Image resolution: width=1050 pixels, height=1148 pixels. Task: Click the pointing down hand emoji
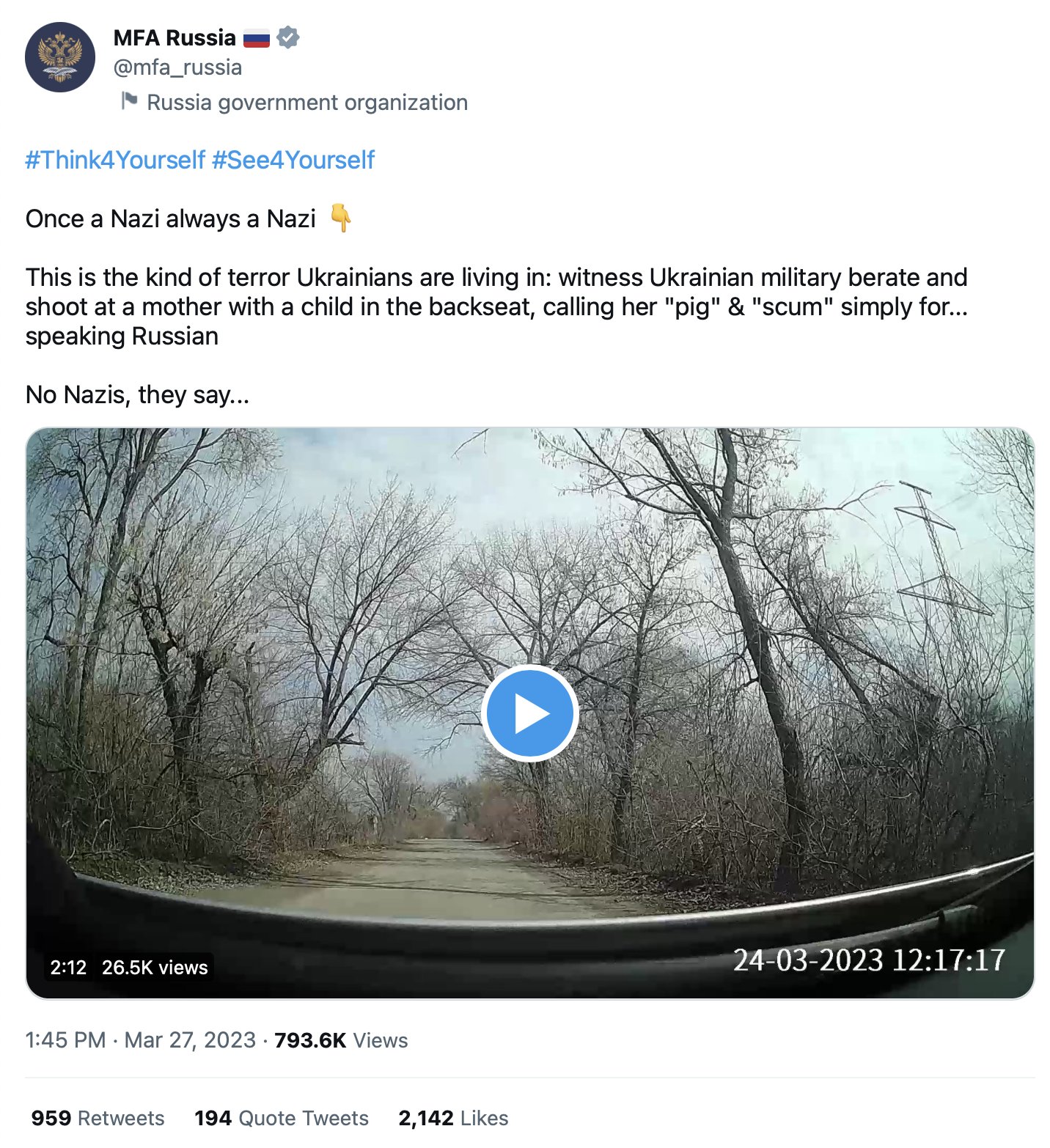(x=340, y=218)
